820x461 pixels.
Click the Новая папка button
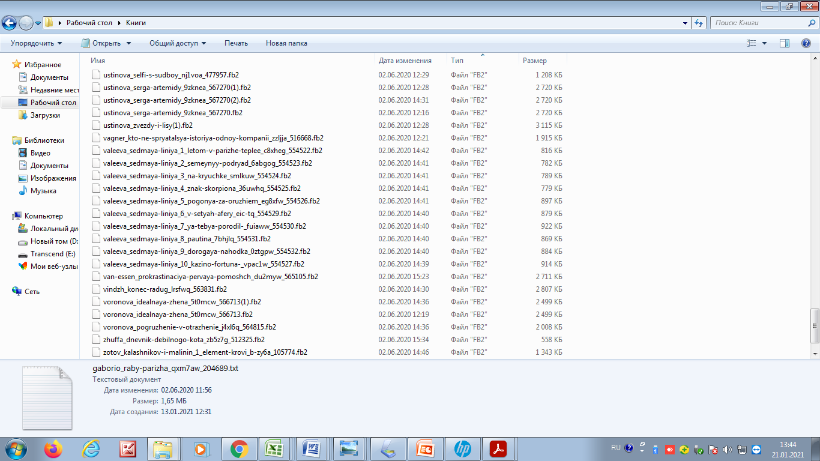pyautogui.click(x=286, y=44)
